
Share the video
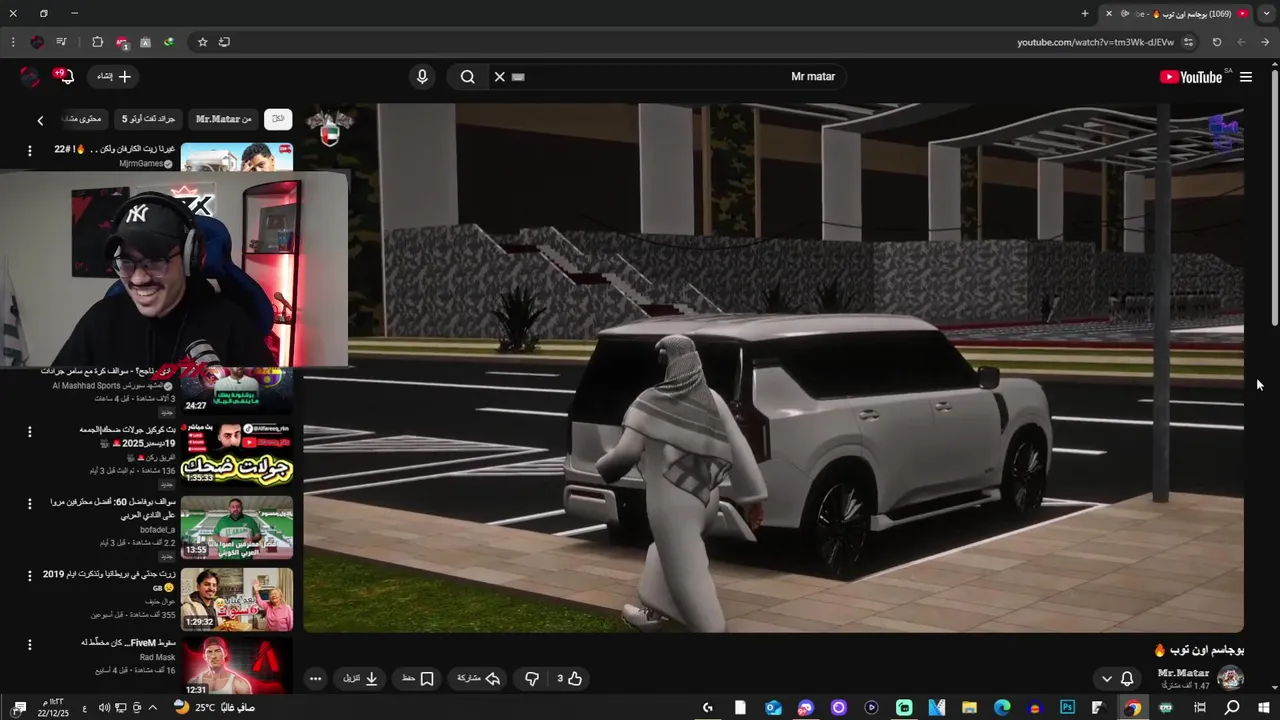pos(479,678)
